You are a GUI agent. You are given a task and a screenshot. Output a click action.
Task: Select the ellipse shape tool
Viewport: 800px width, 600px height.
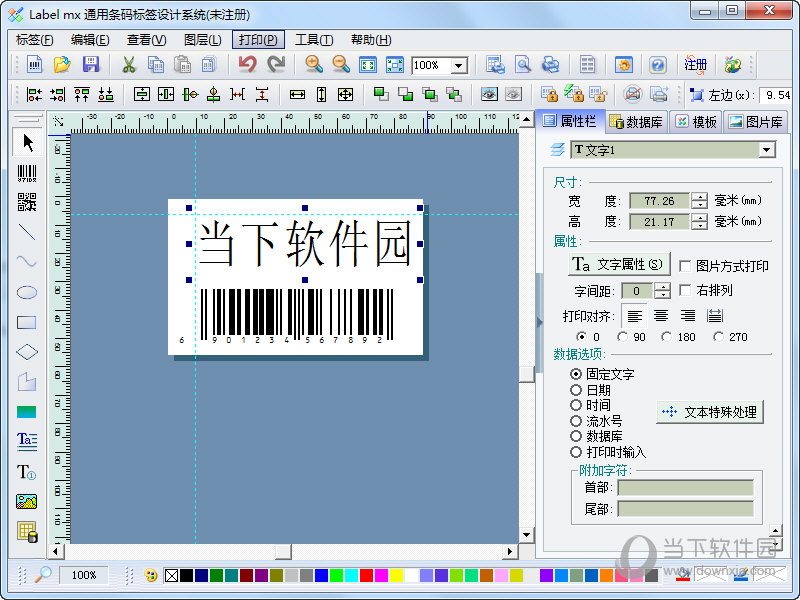[x=27, y=292]
